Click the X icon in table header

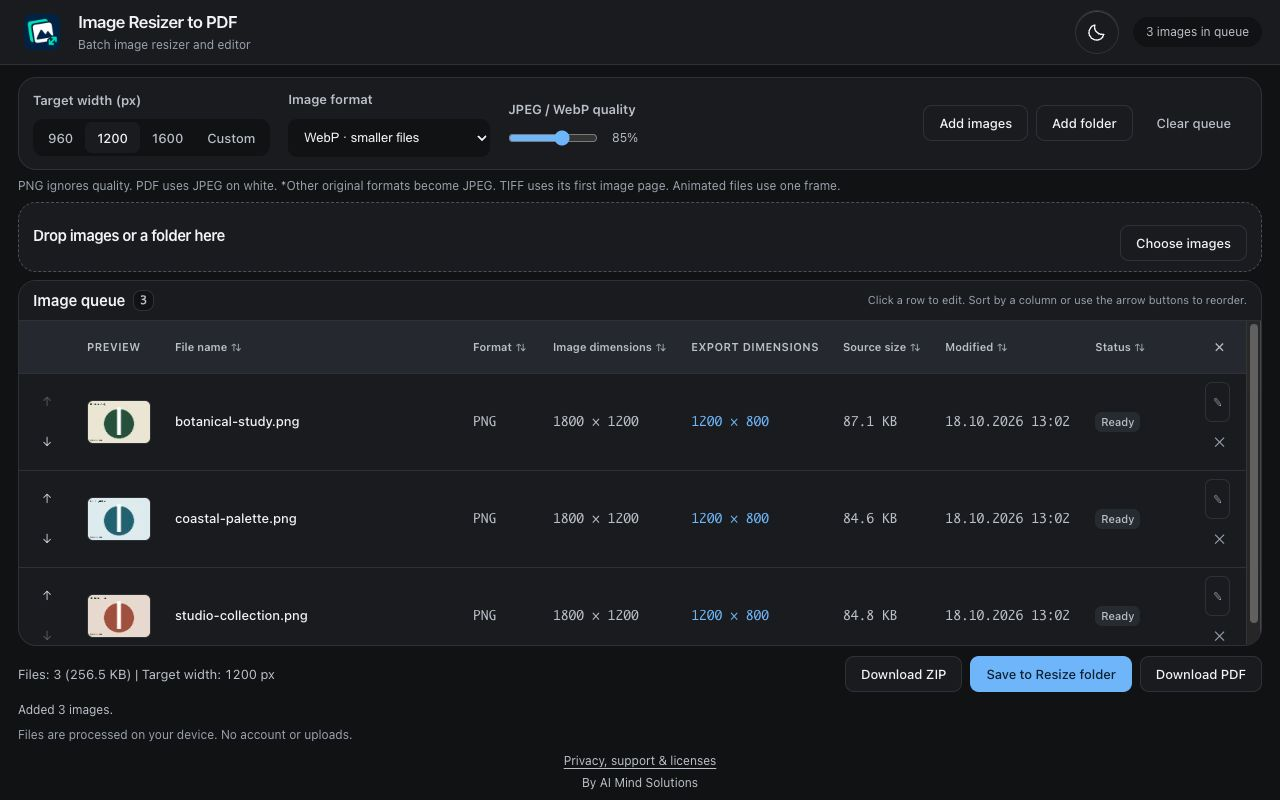[1219, 347]
